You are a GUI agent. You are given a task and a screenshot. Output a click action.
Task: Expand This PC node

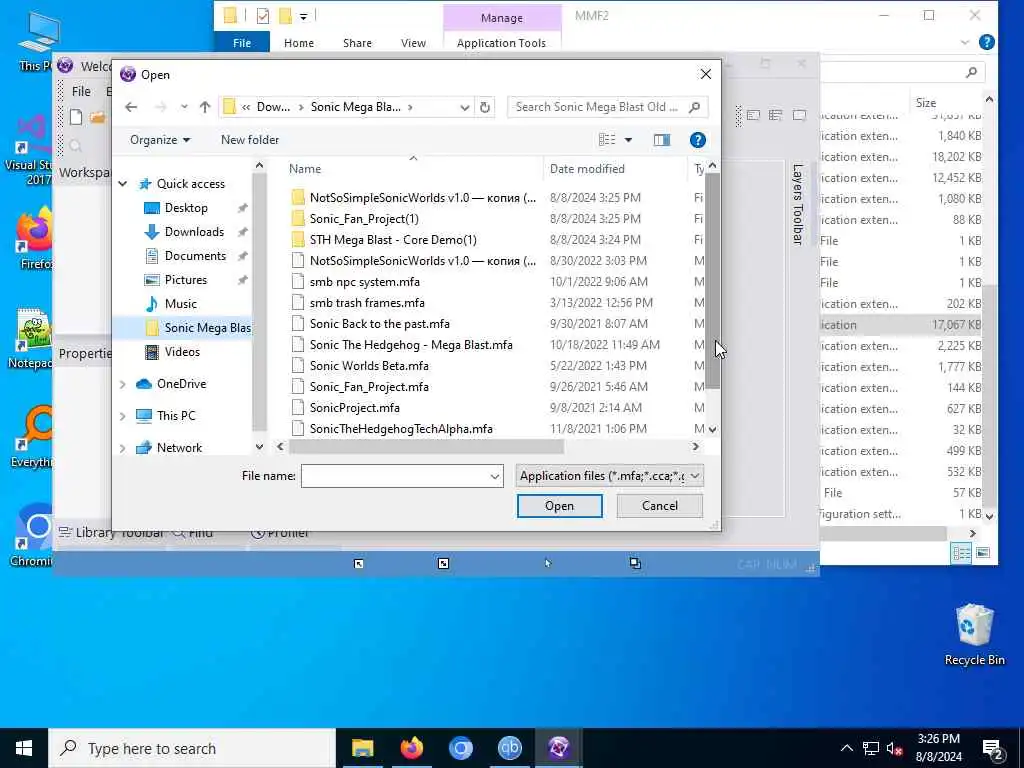[123, 416]
